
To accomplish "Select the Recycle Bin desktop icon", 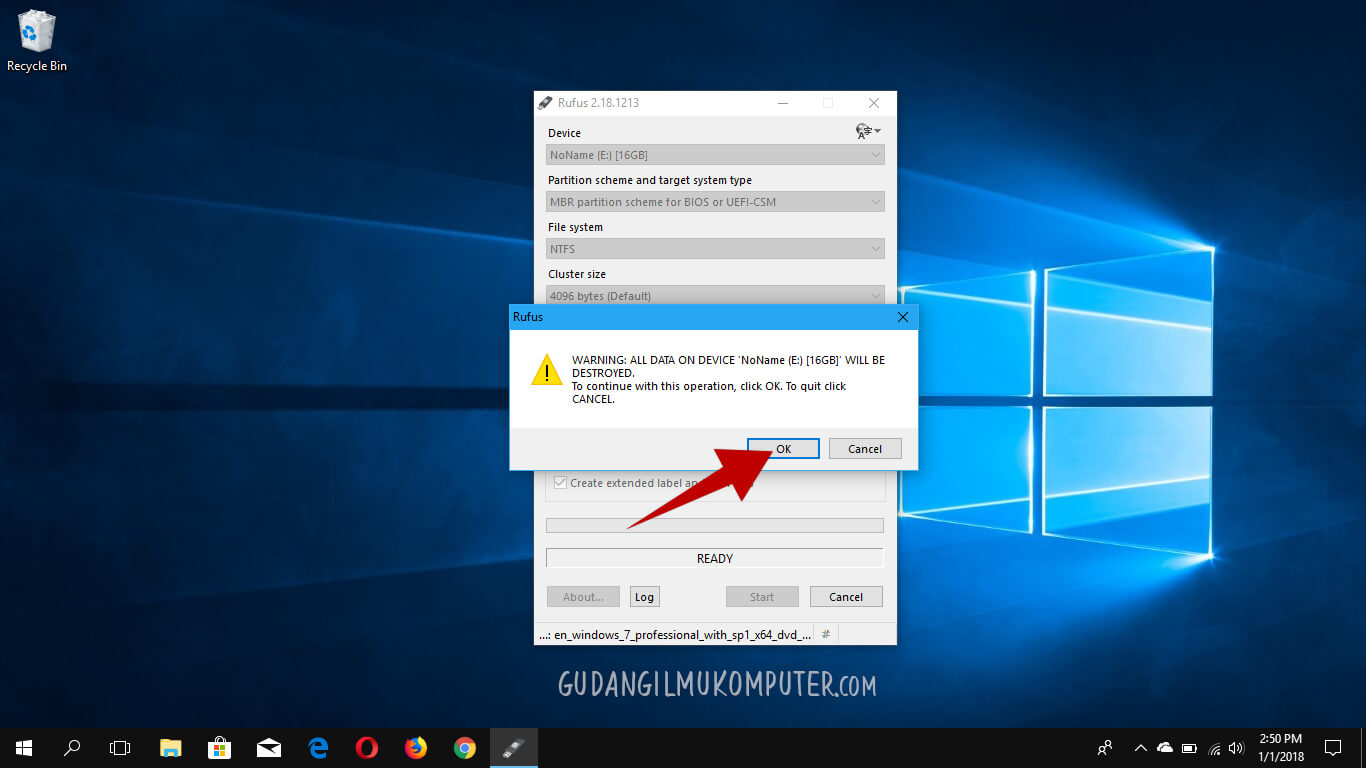I will pos(37,41).
